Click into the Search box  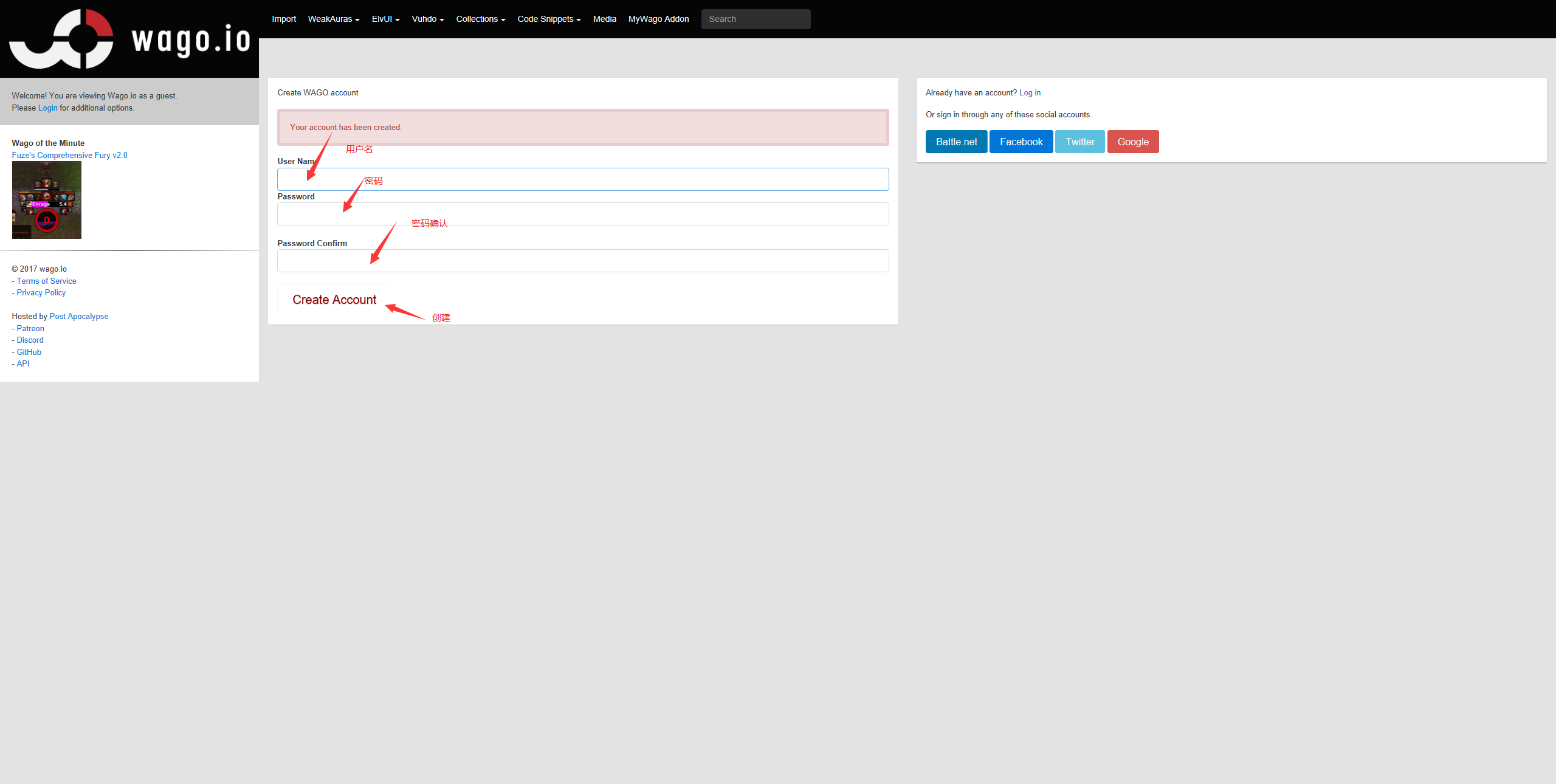pyautogui.click(x=756, y=19)
